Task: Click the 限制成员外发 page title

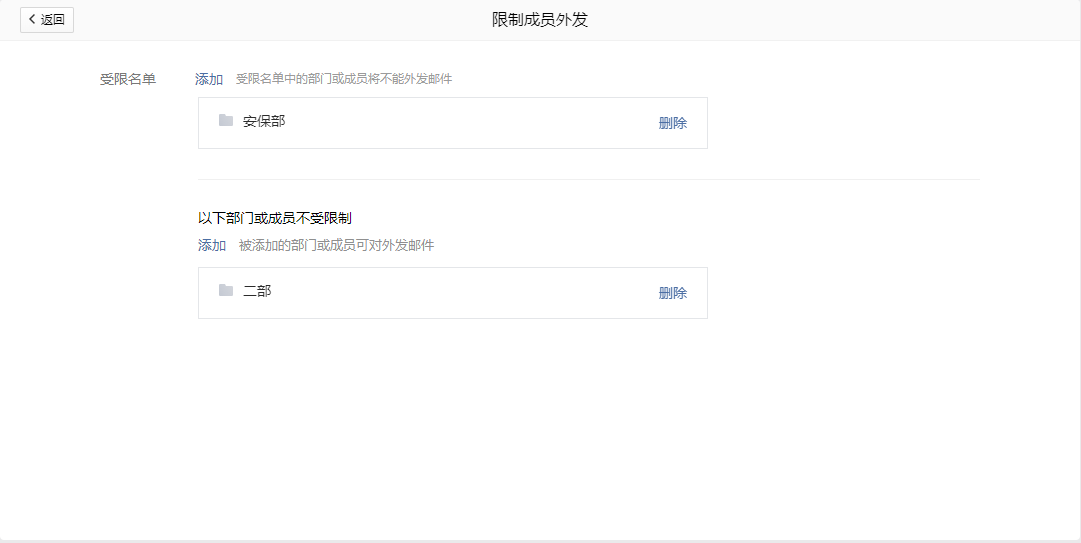Action: point(540,20)
